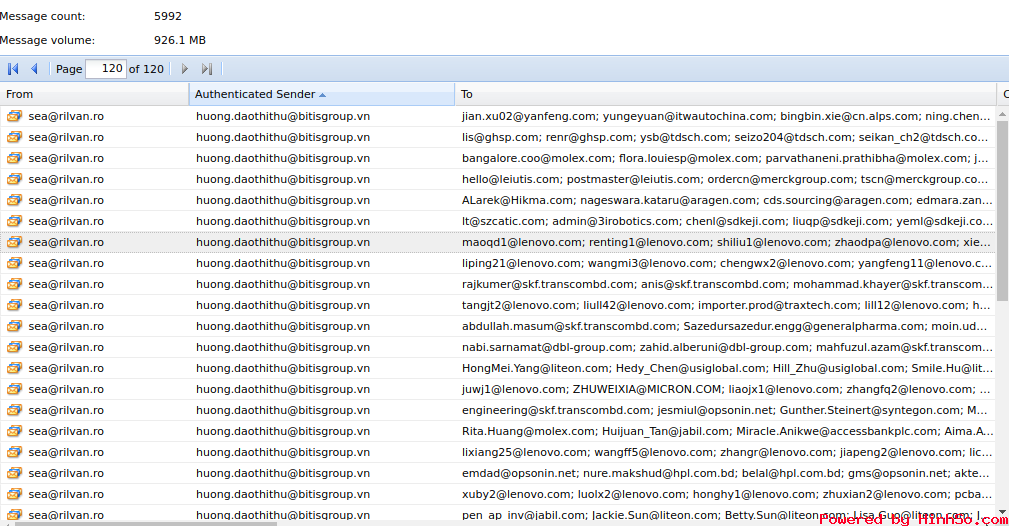Viewport: 1009px width, 526px height.
Task: Select recipients starting Rita.Huang@molex.com
Action: [x=726, y=431]
